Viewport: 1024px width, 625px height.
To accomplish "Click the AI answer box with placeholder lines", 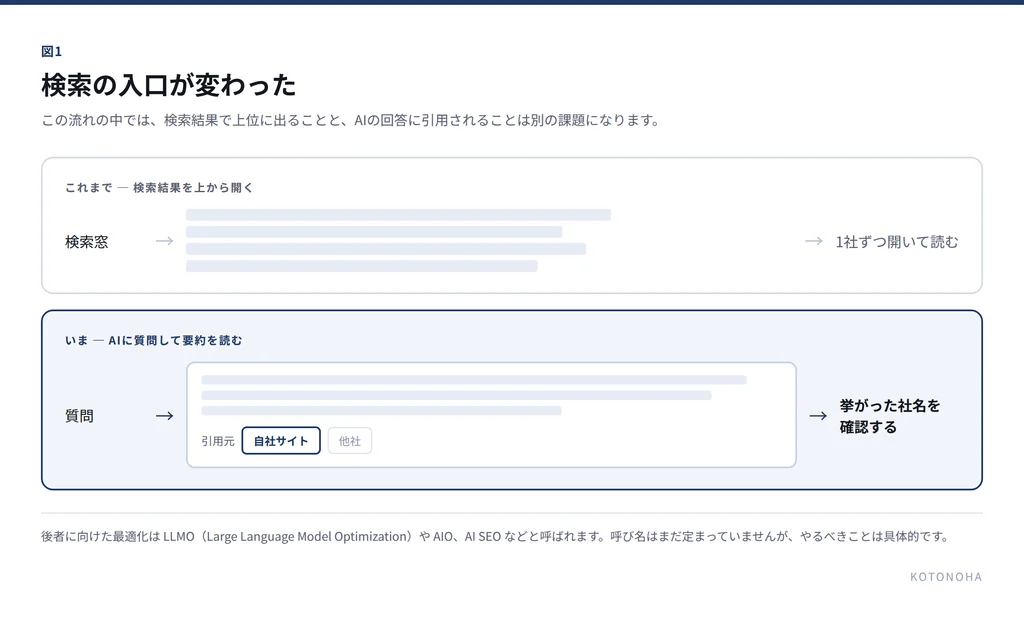I will point(491,415).
